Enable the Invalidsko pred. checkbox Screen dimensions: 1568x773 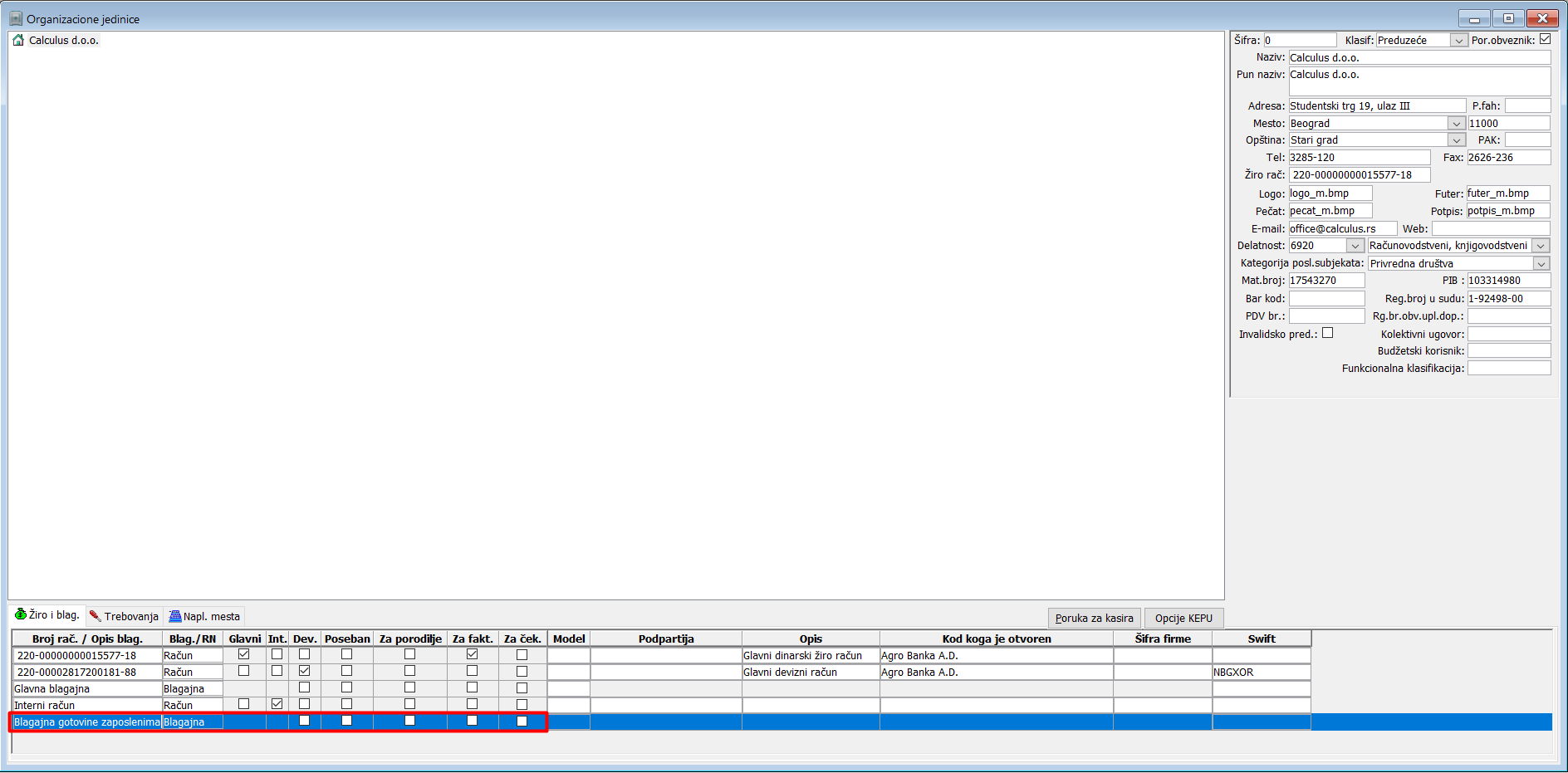1327,333
